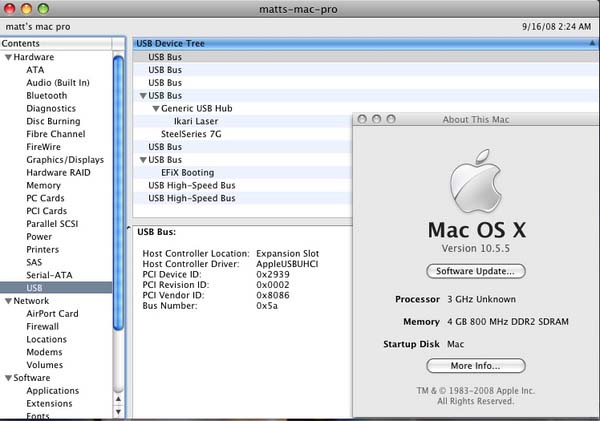This screenshot has height=421, width=600.
Task: Select the EFiX Booting device
Action: coord(185,172)
